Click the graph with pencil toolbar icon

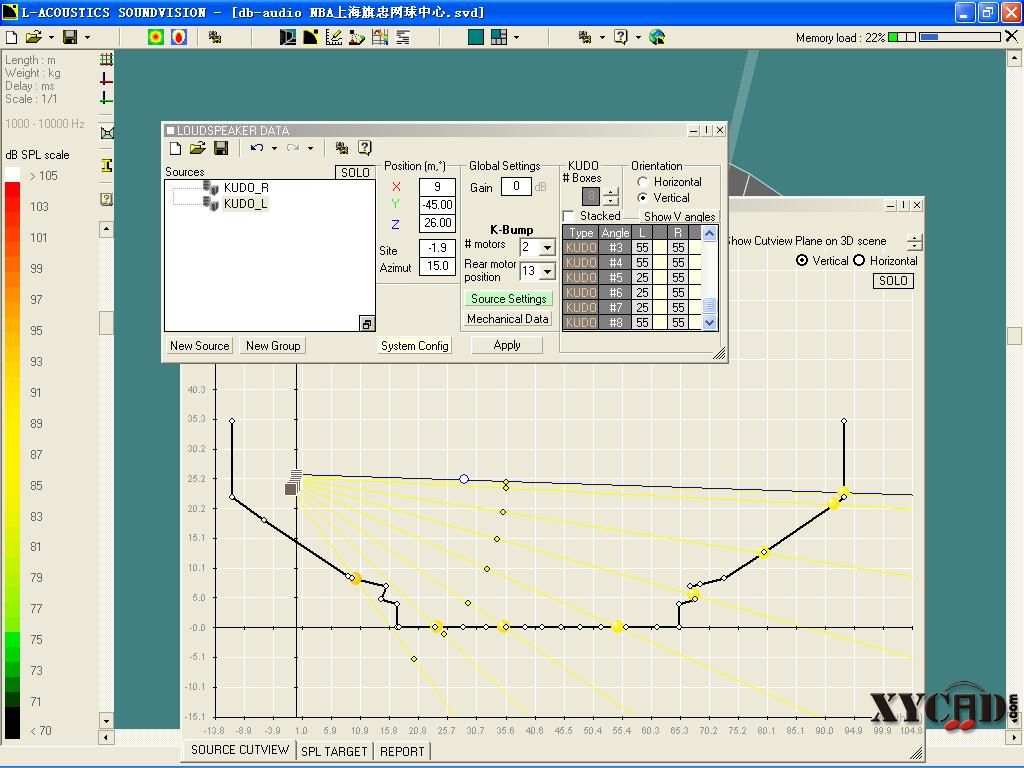[334, 37]
